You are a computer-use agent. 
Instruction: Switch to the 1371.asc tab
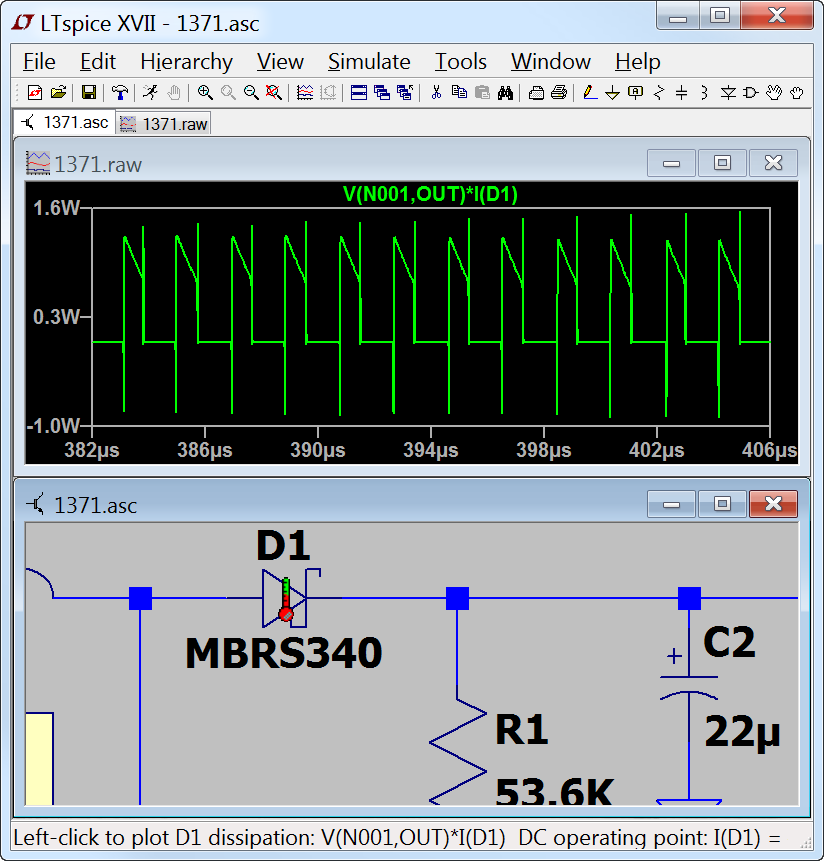point(64,123)
